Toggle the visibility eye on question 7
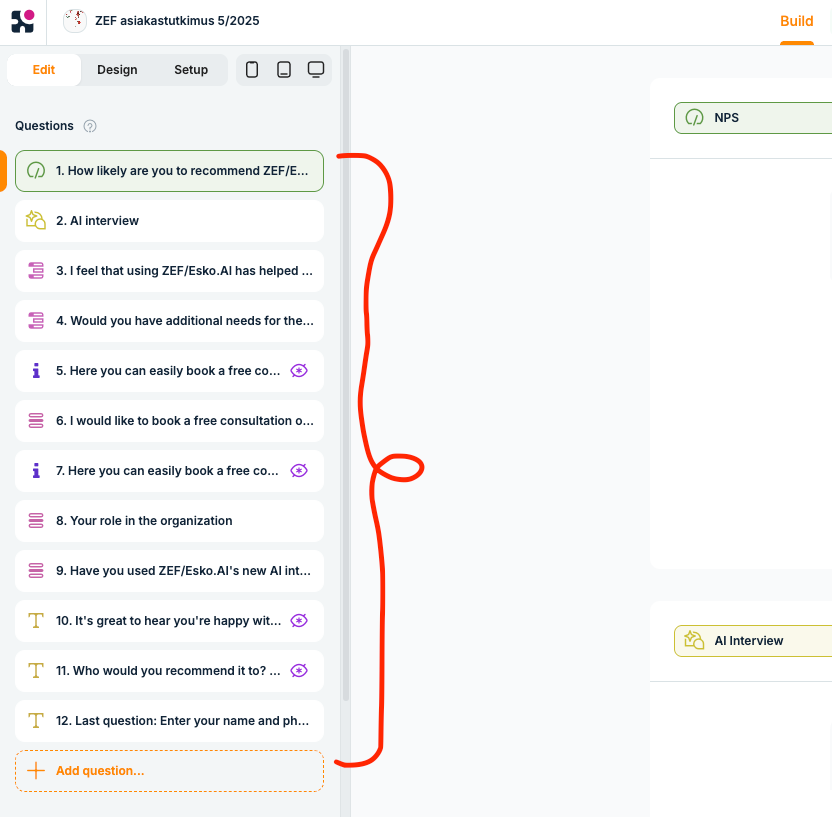The width and height of the screenshot is (832, 817). click(x=299, y=471)
